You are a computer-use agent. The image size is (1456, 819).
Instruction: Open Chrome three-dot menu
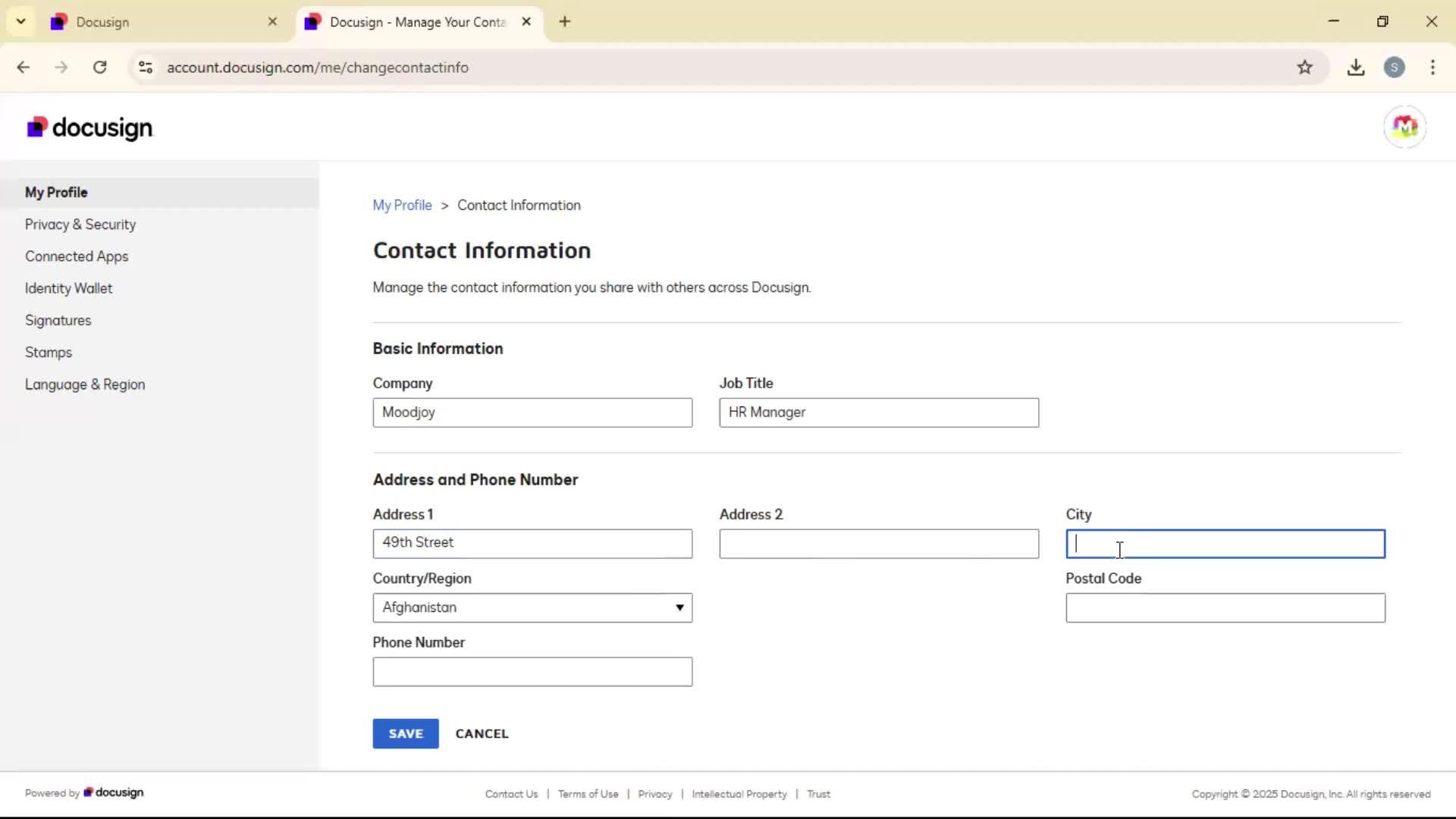click(1432, 67)
